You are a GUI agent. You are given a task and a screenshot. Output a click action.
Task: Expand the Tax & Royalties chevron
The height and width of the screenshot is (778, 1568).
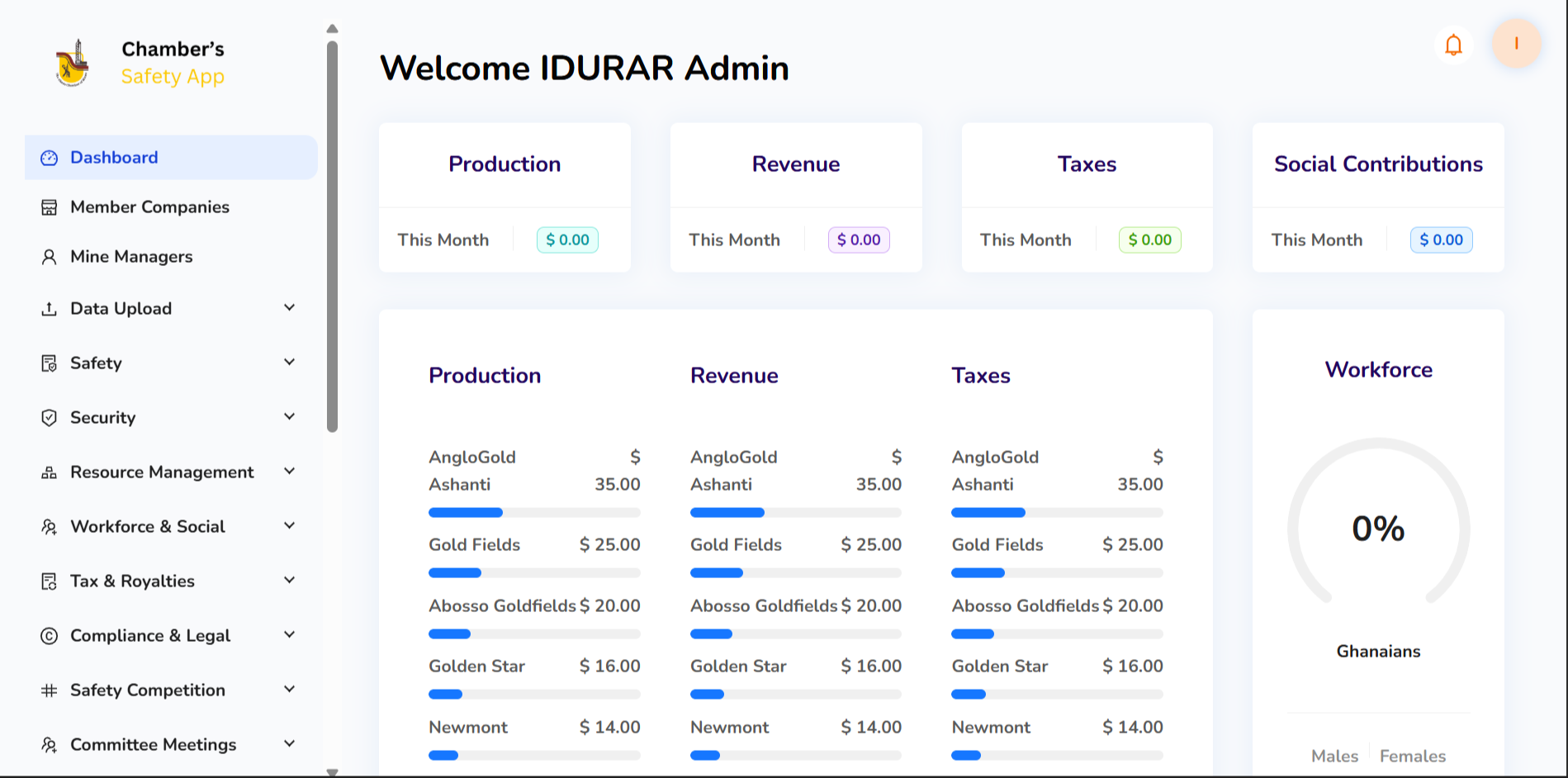(289, 581)
